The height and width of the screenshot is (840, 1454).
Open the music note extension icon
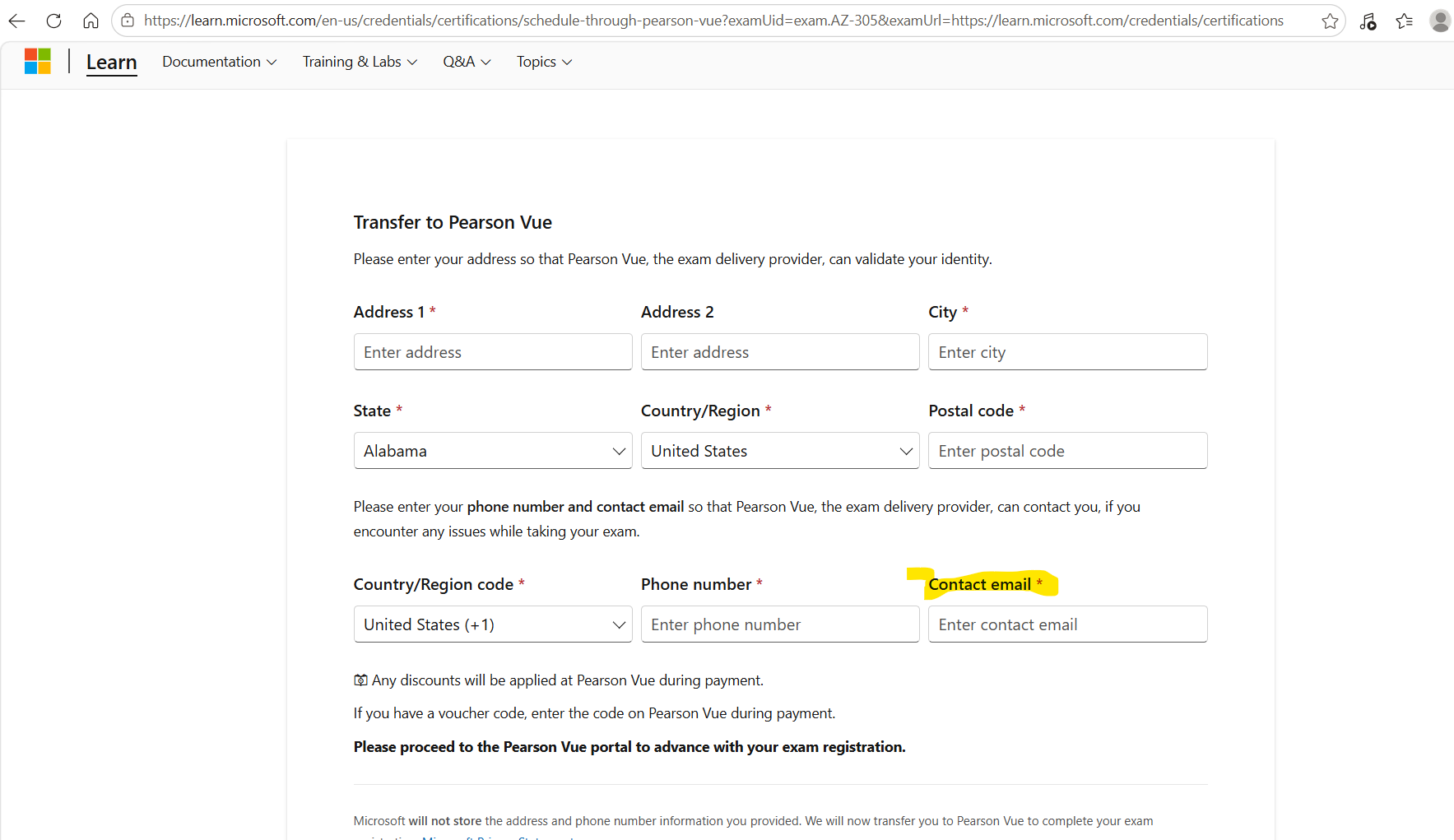(1368, 21)
